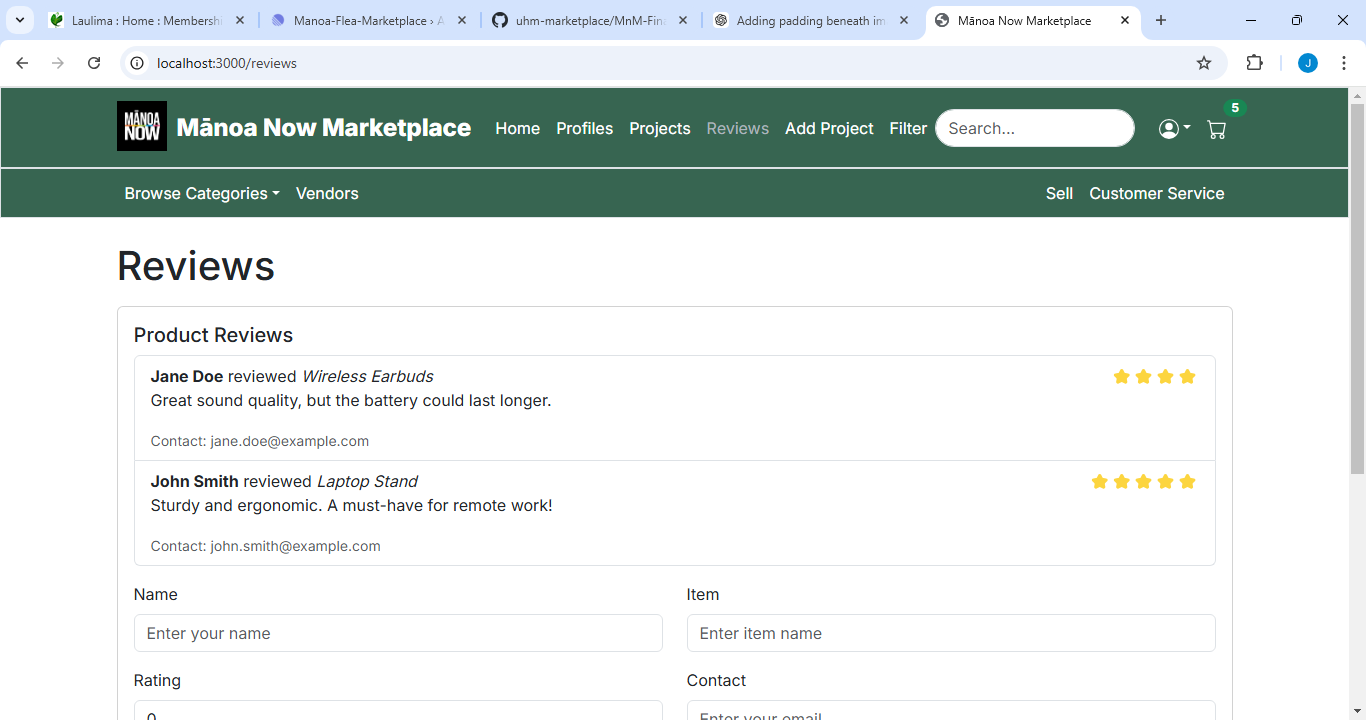This screenshot has height=720, width=1366.
Task: Click the Enter your name field
Action: (398, 633)
